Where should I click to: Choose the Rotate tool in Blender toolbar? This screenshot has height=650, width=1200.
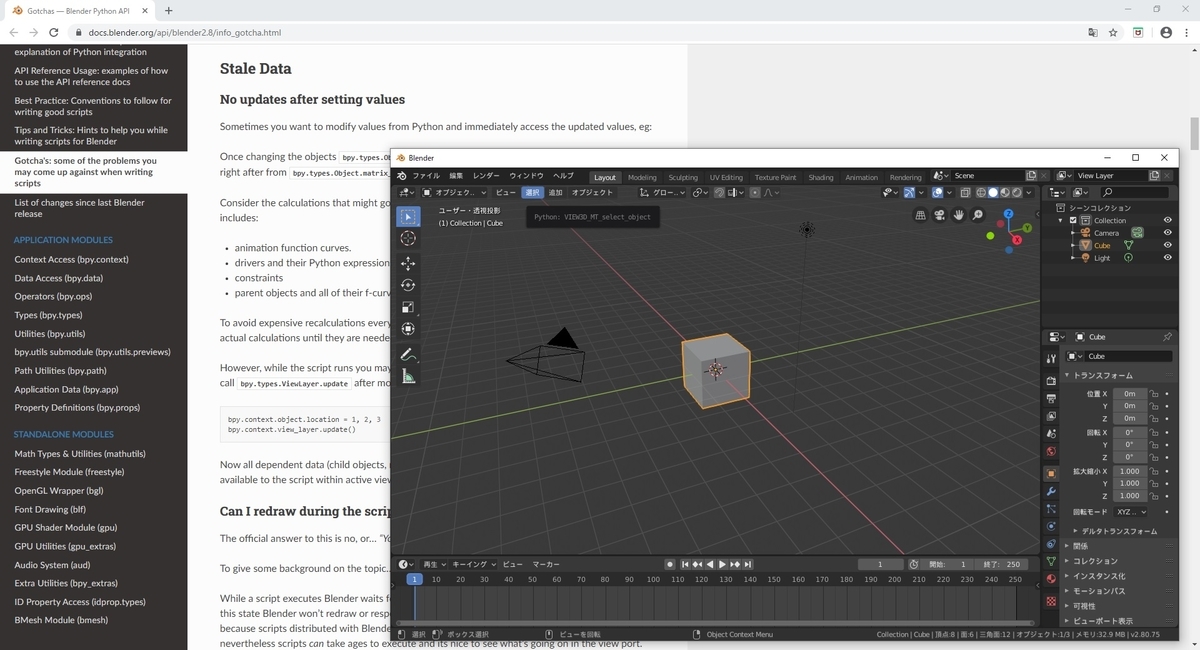tap(408, 285)
